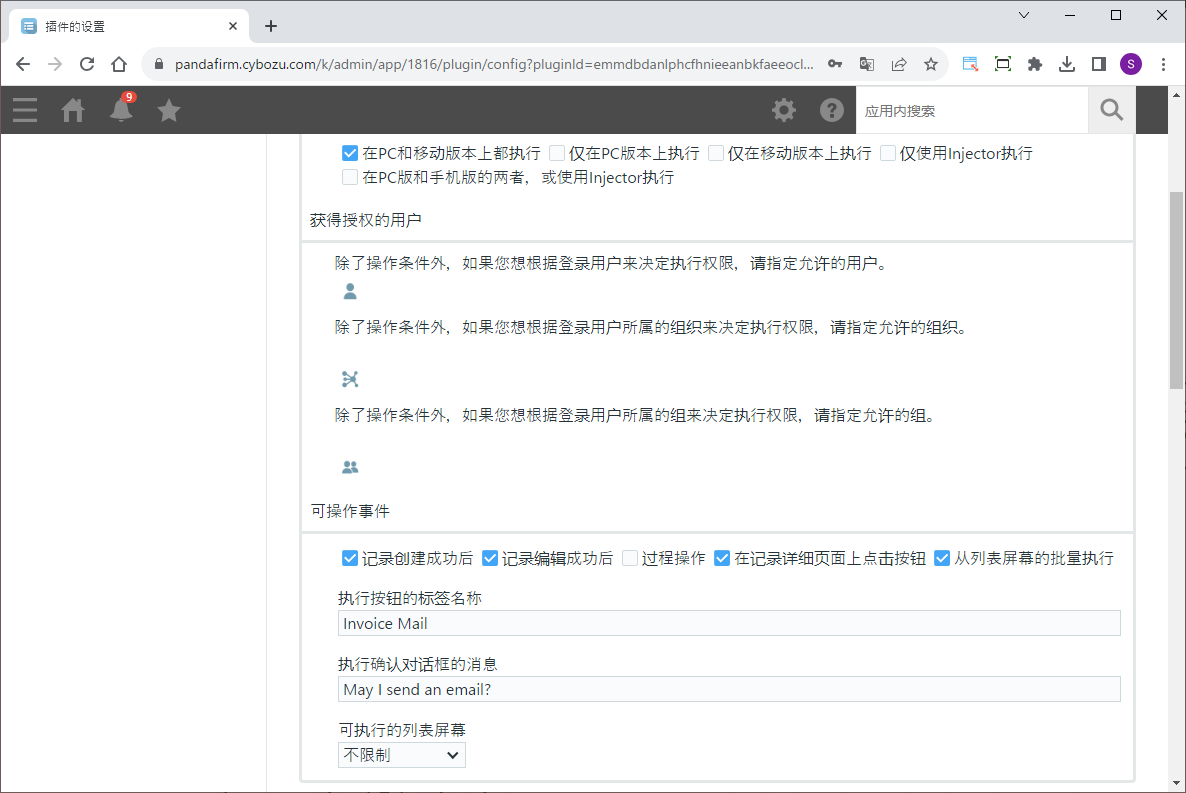Expand the 不限制 list view dropdown
Viewport: 1186px width, 793px height.
click(401, 755)
